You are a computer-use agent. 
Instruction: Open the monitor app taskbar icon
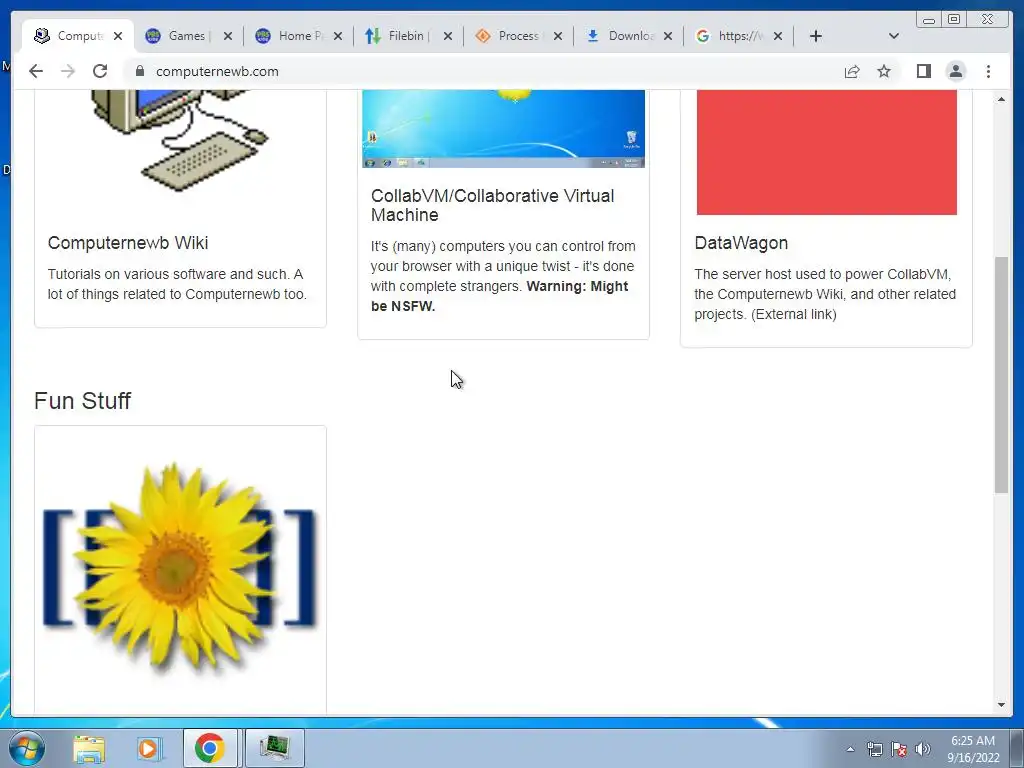274,748
